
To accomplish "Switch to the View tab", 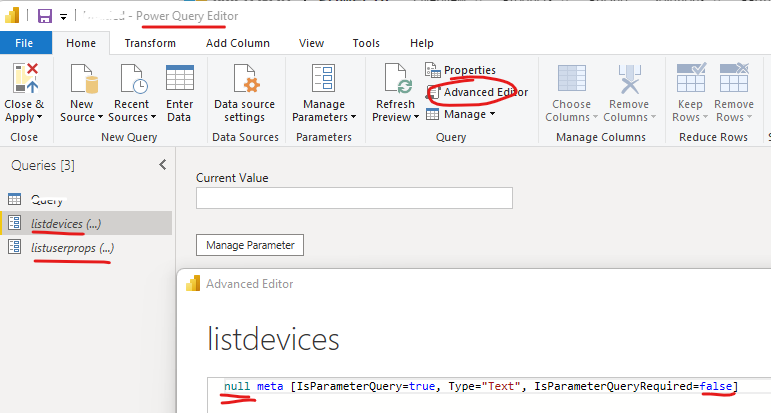I will (x=311, y=43).
